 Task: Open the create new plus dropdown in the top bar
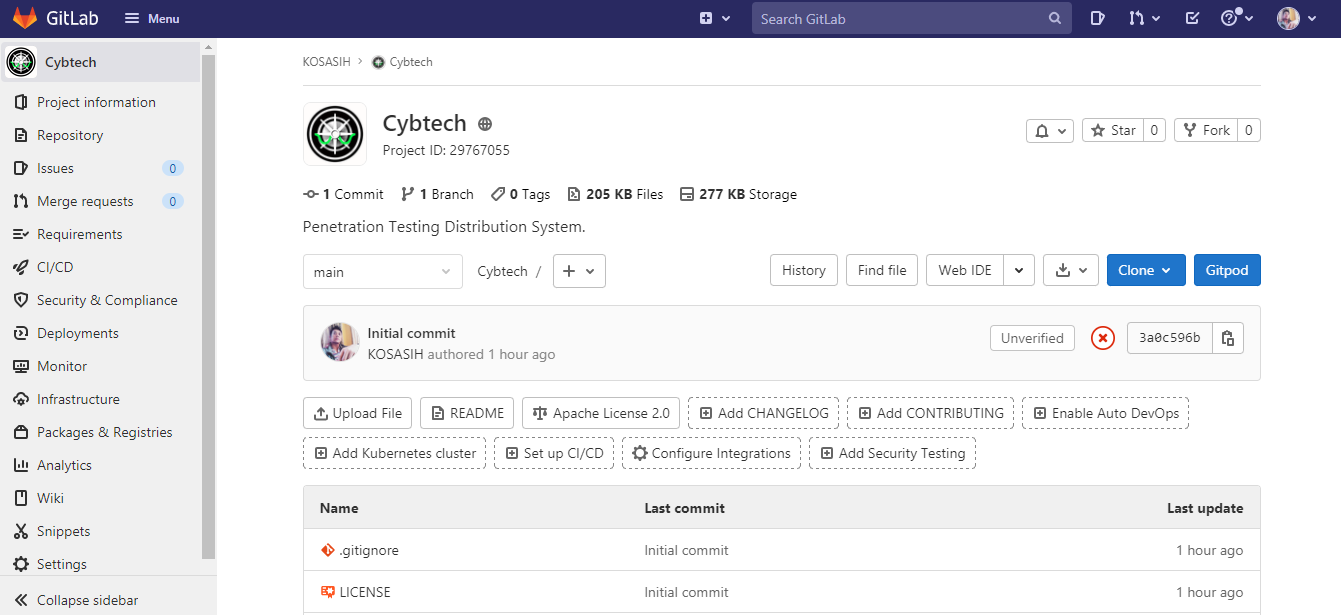715,18
